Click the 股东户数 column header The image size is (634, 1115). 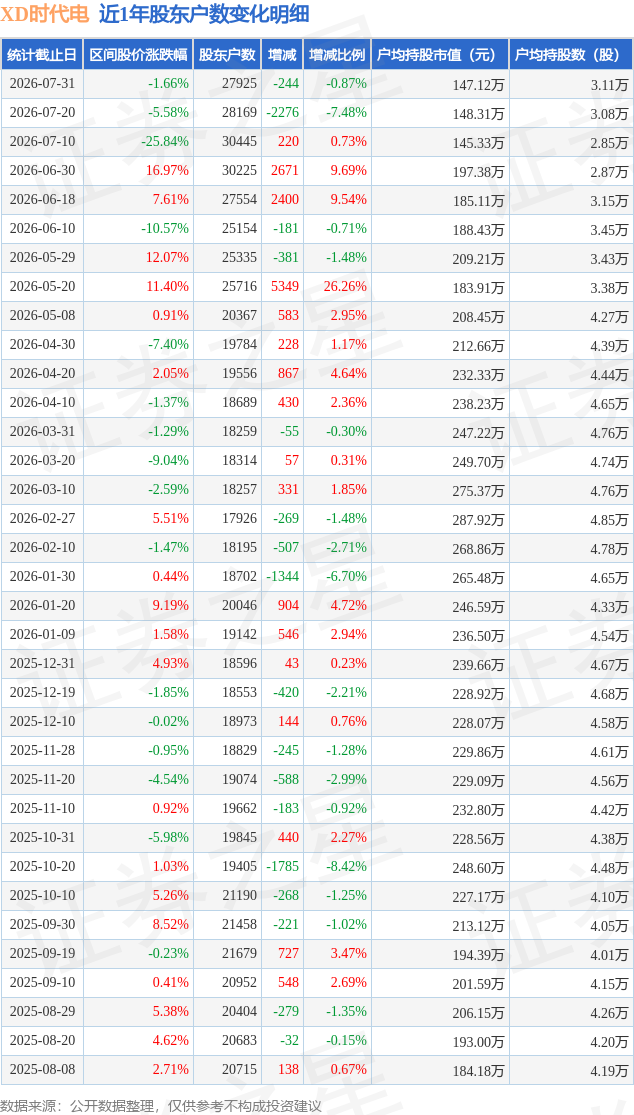coord(227,54)
